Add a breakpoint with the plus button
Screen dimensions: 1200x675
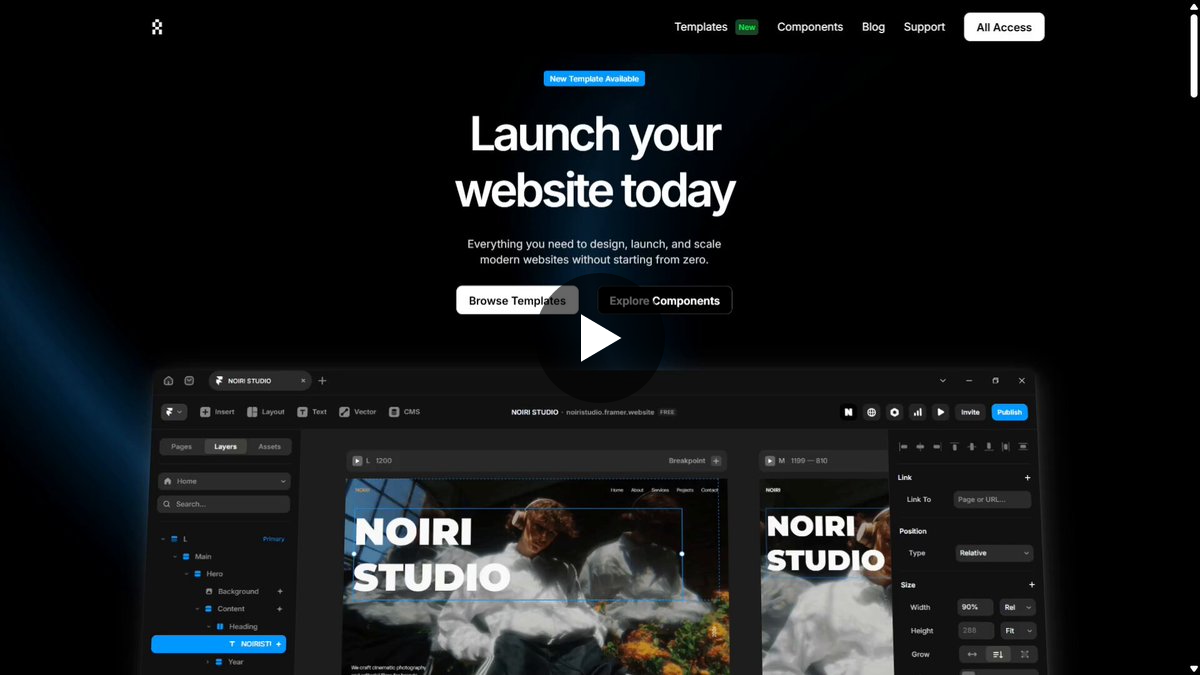pyautogui.click(x=716, y=461)
